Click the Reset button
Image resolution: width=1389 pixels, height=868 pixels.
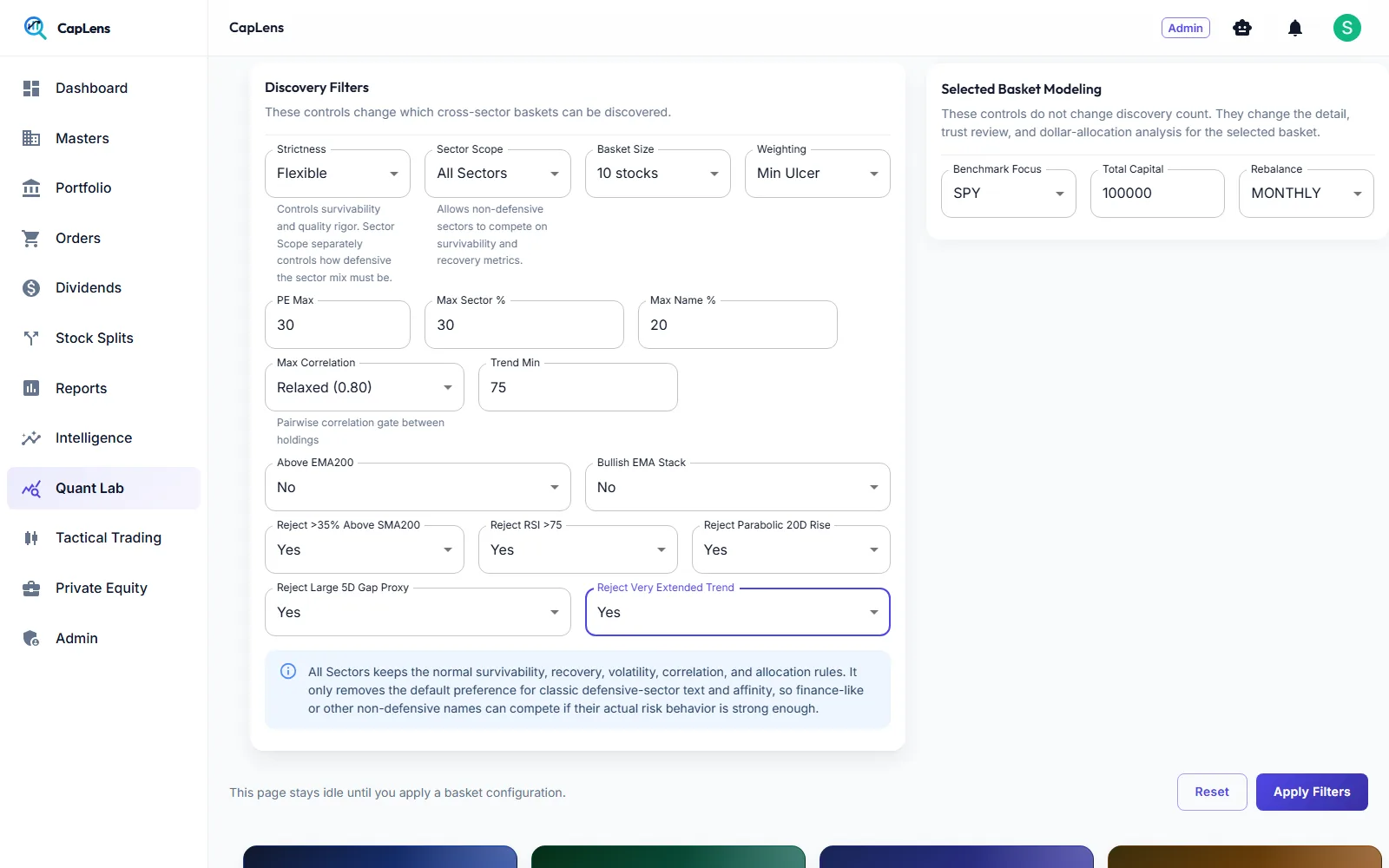1212,792
